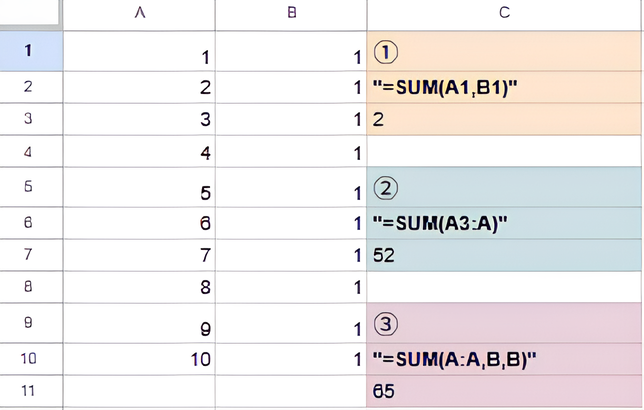Select the row 4 header

tap(31, 154)
